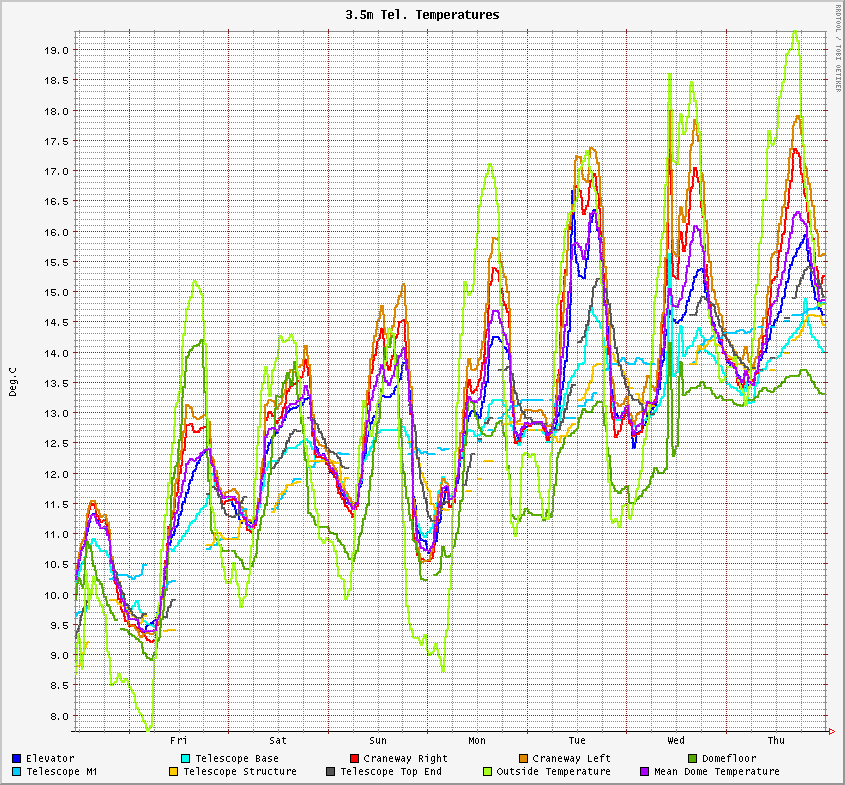This screenshot has height=785, width=845.
Task: Click the 'Fri' label on the time axis
Action: (179, 740)
